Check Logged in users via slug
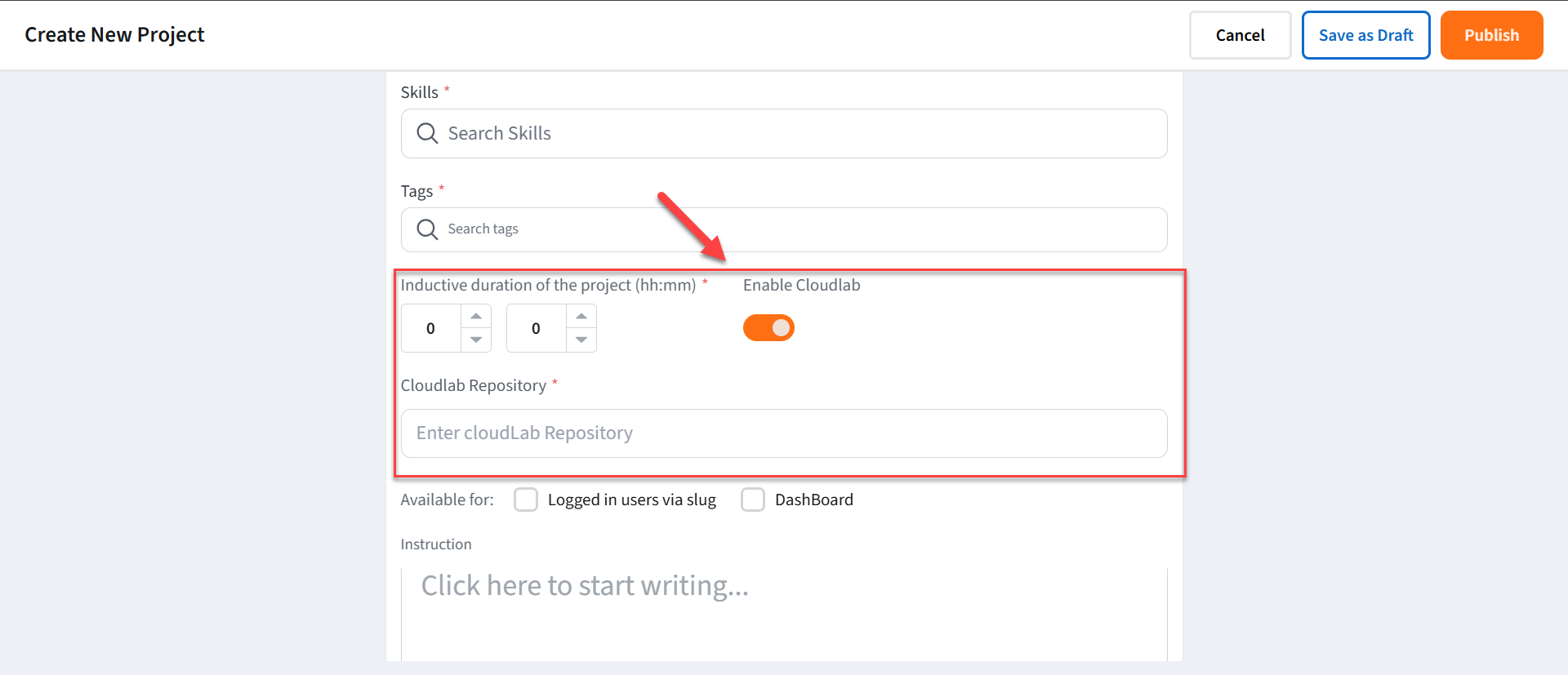 (x=526, y=500)
